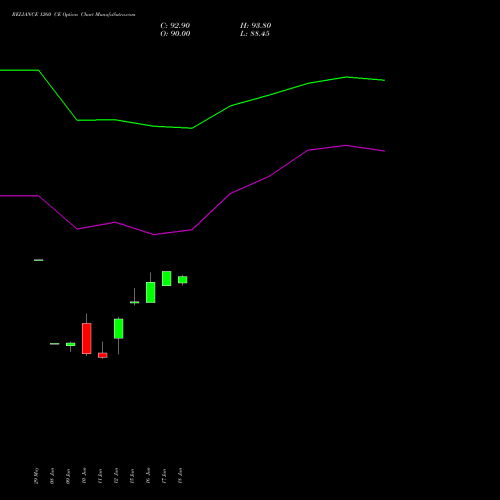
Task: Click the 09 Jun date label
Action: [x=68, y=476]
